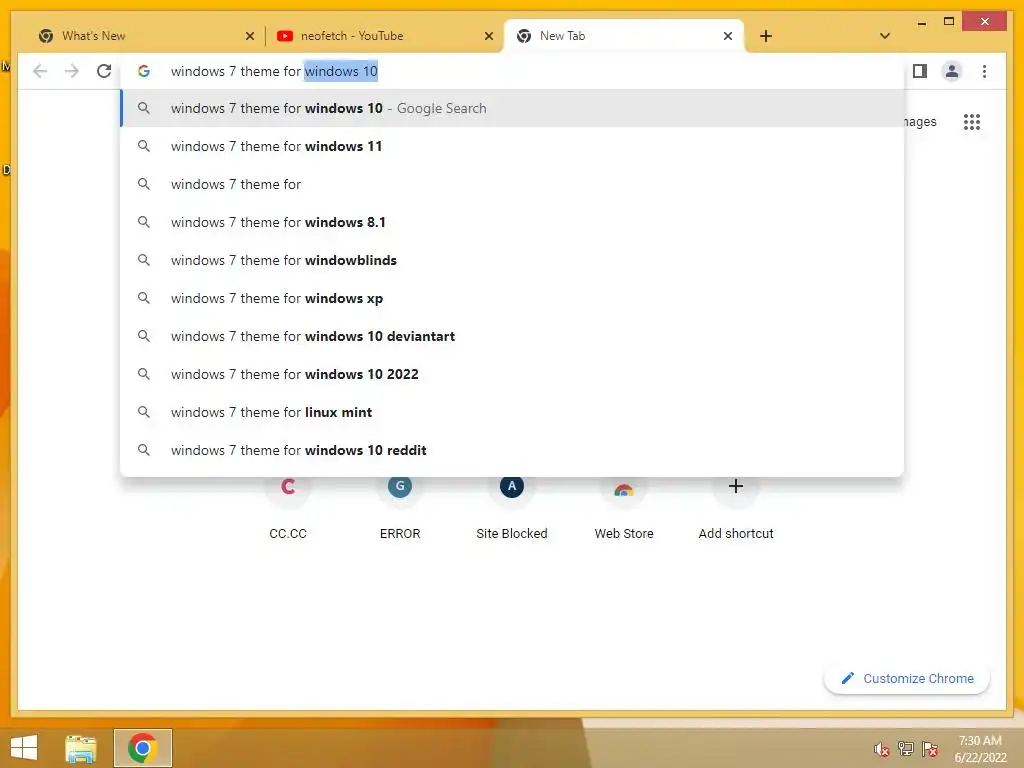The height and width of the screenshot is (768, 1024).
Task: Open the Windows Start button
Action: [24, 748]
